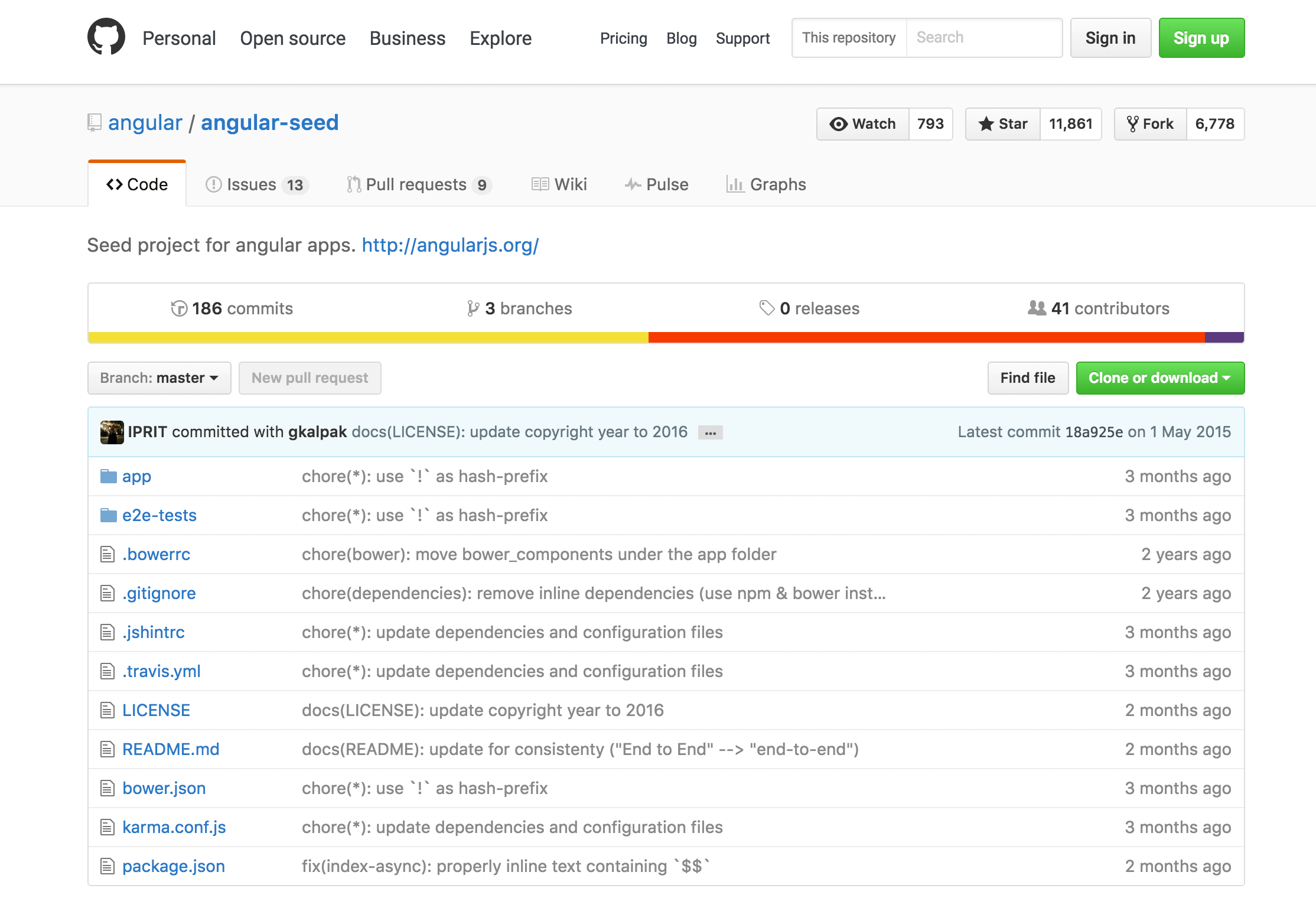1316x898 pixels.
Task: Open the 11,861 stargazers count
Action: point(1071,124)
